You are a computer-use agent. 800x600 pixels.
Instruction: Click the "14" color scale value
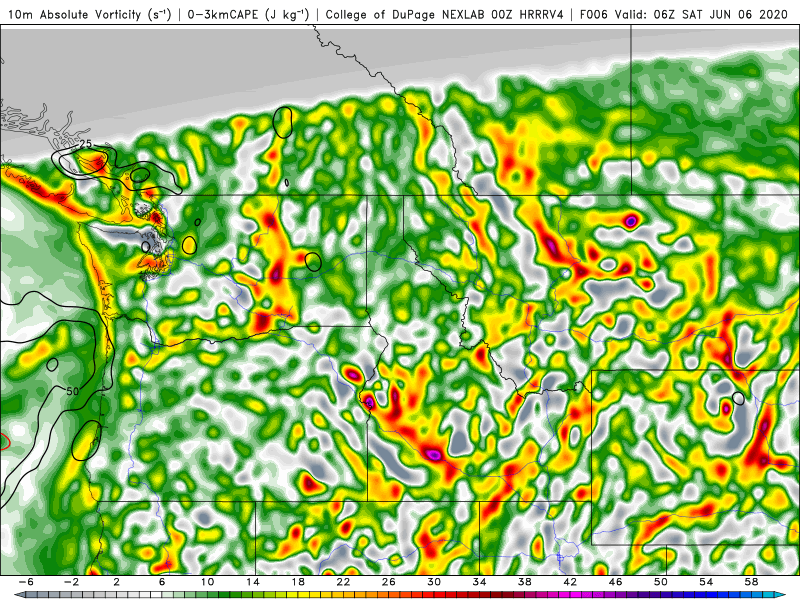pyautogui.click(x=253, y=582)
